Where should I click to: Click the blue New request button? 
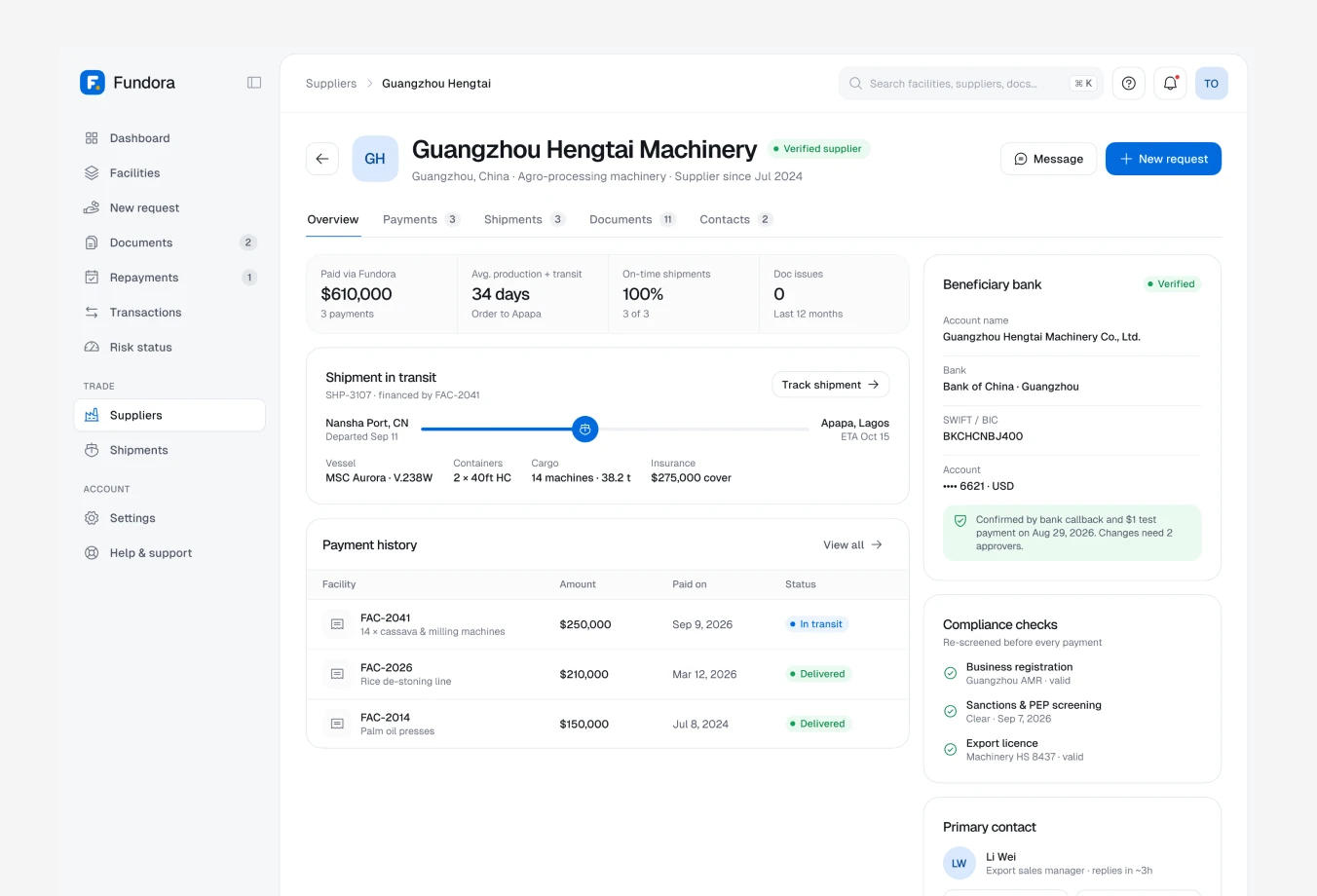point(1163,159)
